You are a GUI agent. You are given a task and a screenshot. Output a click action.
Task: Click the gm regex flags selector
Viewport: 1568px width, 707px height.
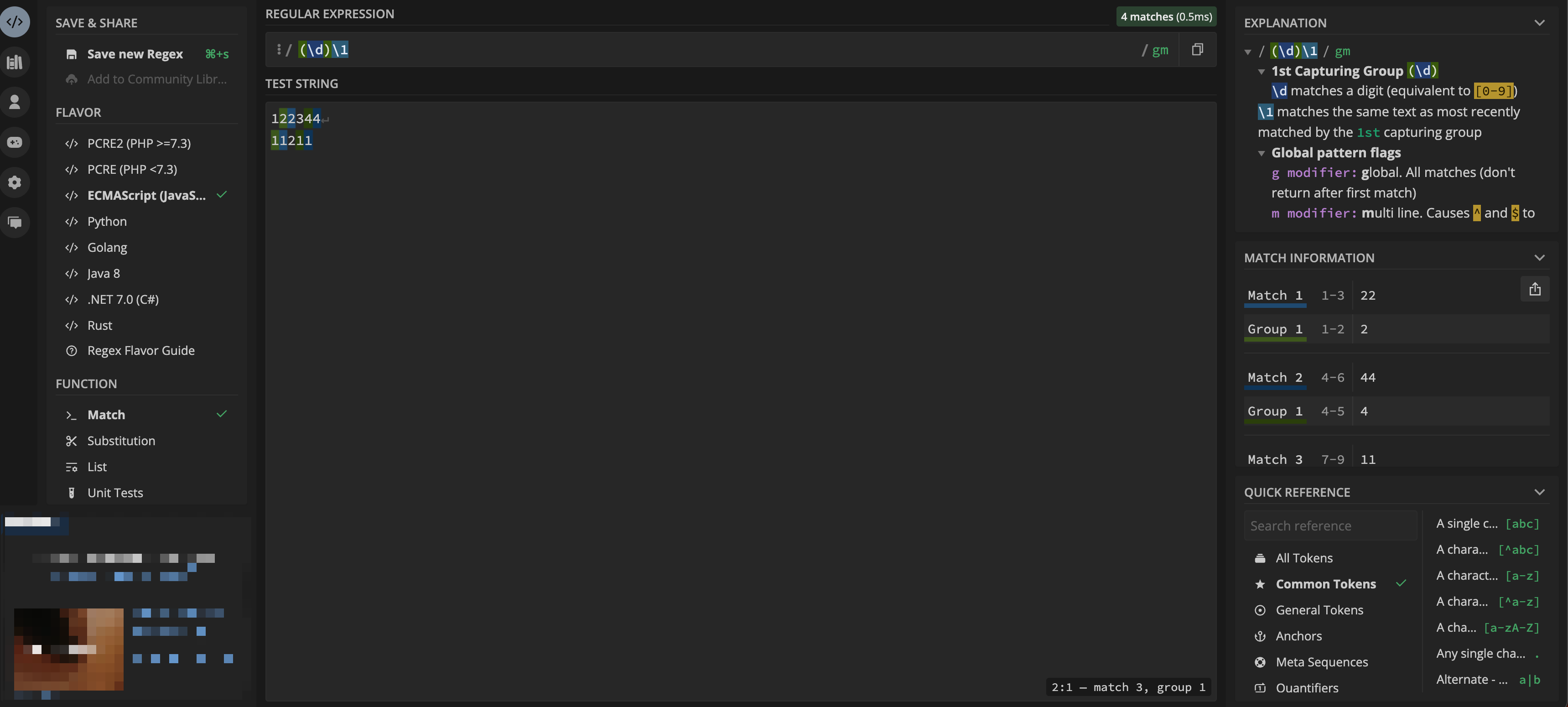pyautogui.click(x=1159, y=50)
